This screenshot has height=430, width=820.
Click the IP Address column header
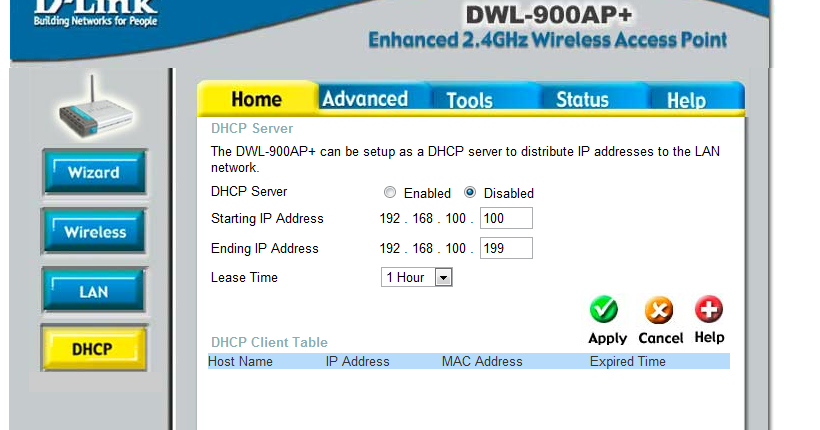(x=358, y=361)
